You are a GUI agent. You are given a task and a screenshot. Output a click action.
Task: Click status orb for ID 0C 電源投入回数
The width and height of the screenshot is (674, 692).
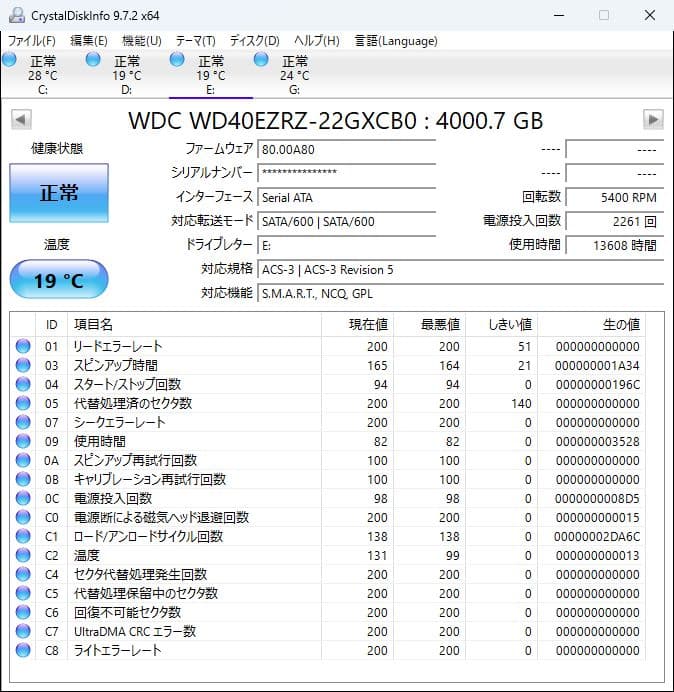23,498
